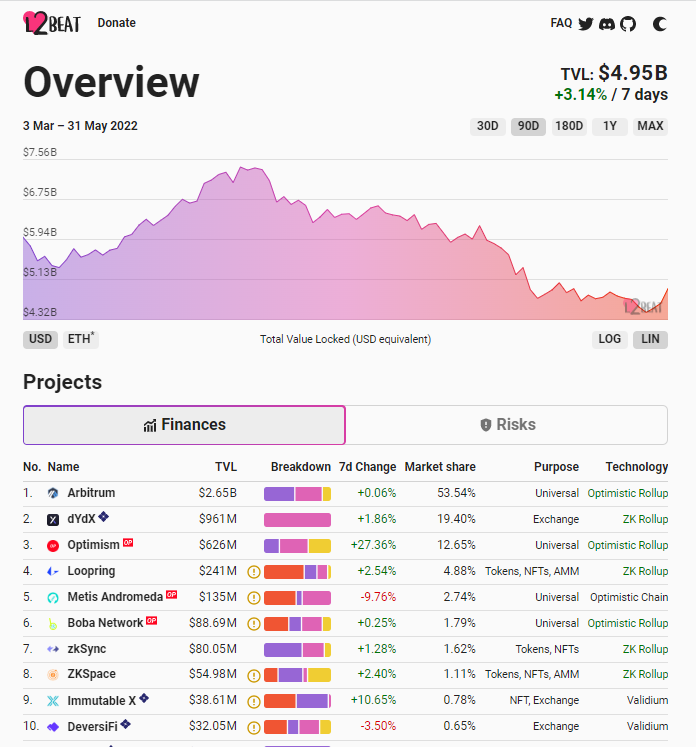Click DeversiFi's $32.05M TVL value
Image resolution: width=696 pixels, height=747 pixels.
coord(212,727)
